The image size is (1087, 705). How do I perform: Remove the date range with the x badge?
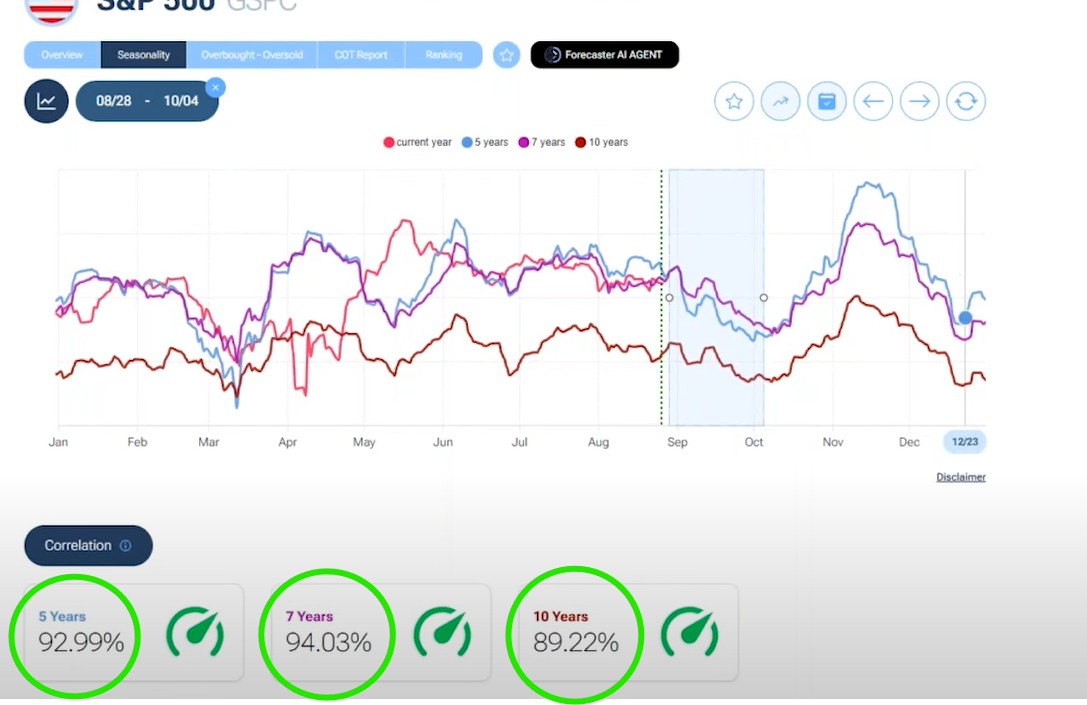pos(216,87)
